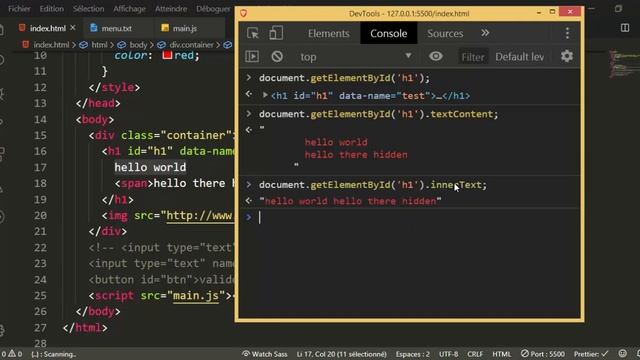Open the Sélection menu

[88, 8]
